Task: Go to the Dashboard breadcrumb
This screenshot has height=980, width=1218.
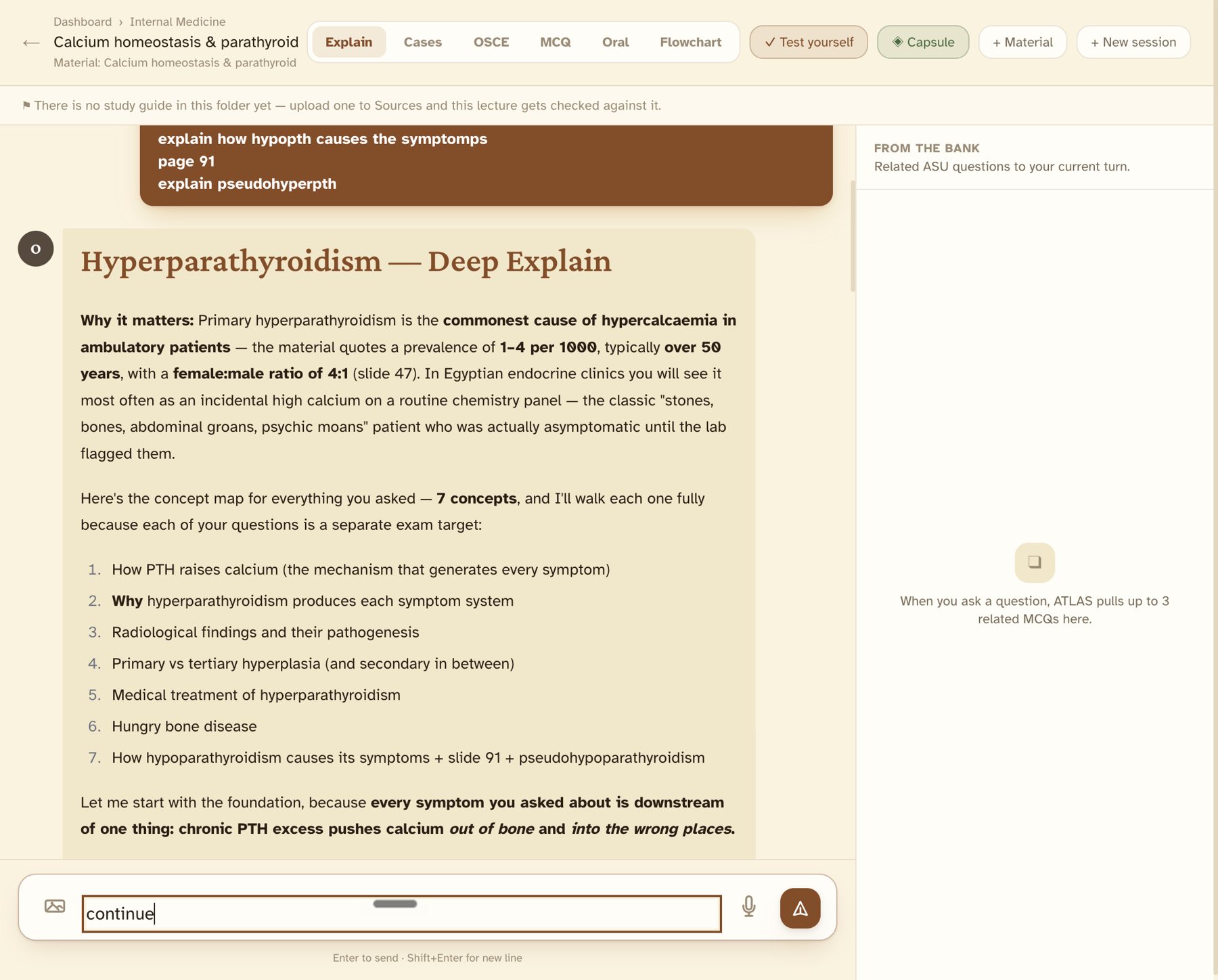Action: pos(83,22)
